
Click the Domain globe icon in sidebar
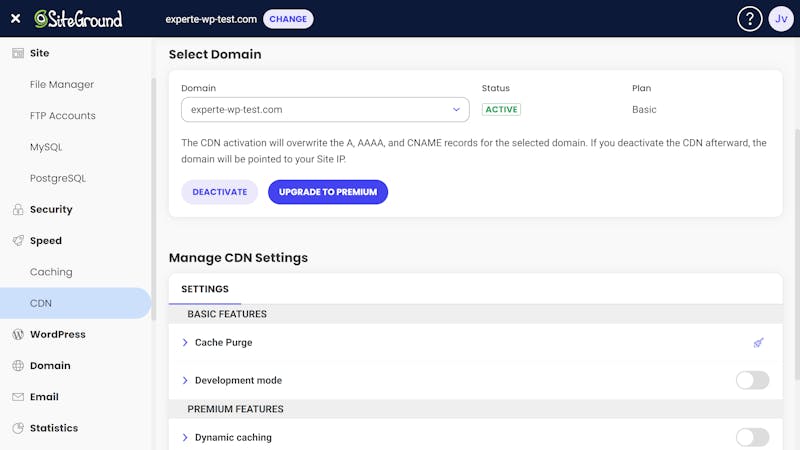point(18,365)
